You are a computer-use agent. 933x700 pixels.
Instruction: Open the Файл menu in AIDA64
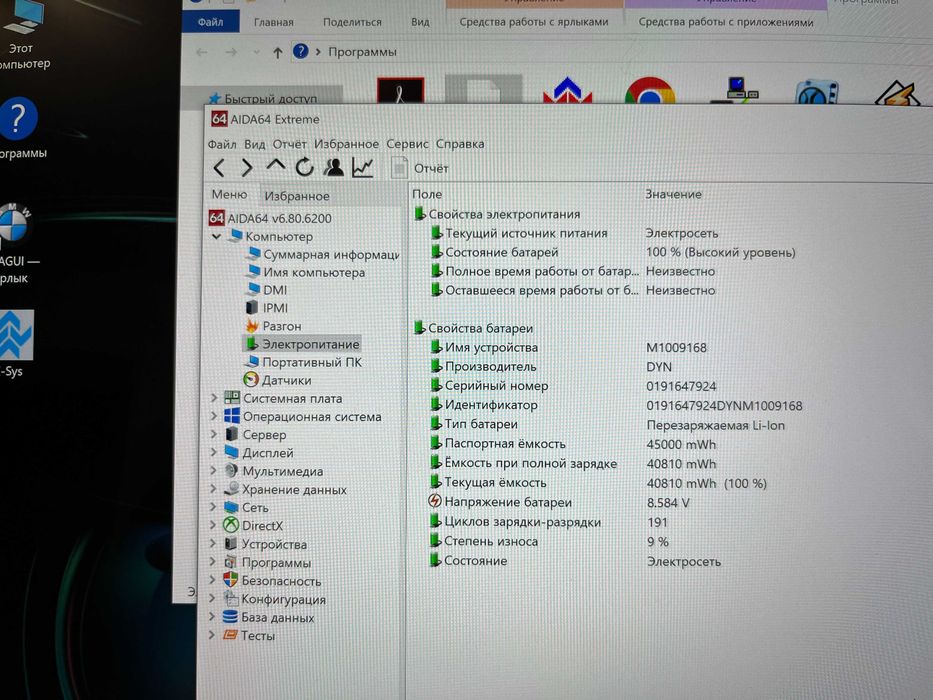[x=222, y=144]
